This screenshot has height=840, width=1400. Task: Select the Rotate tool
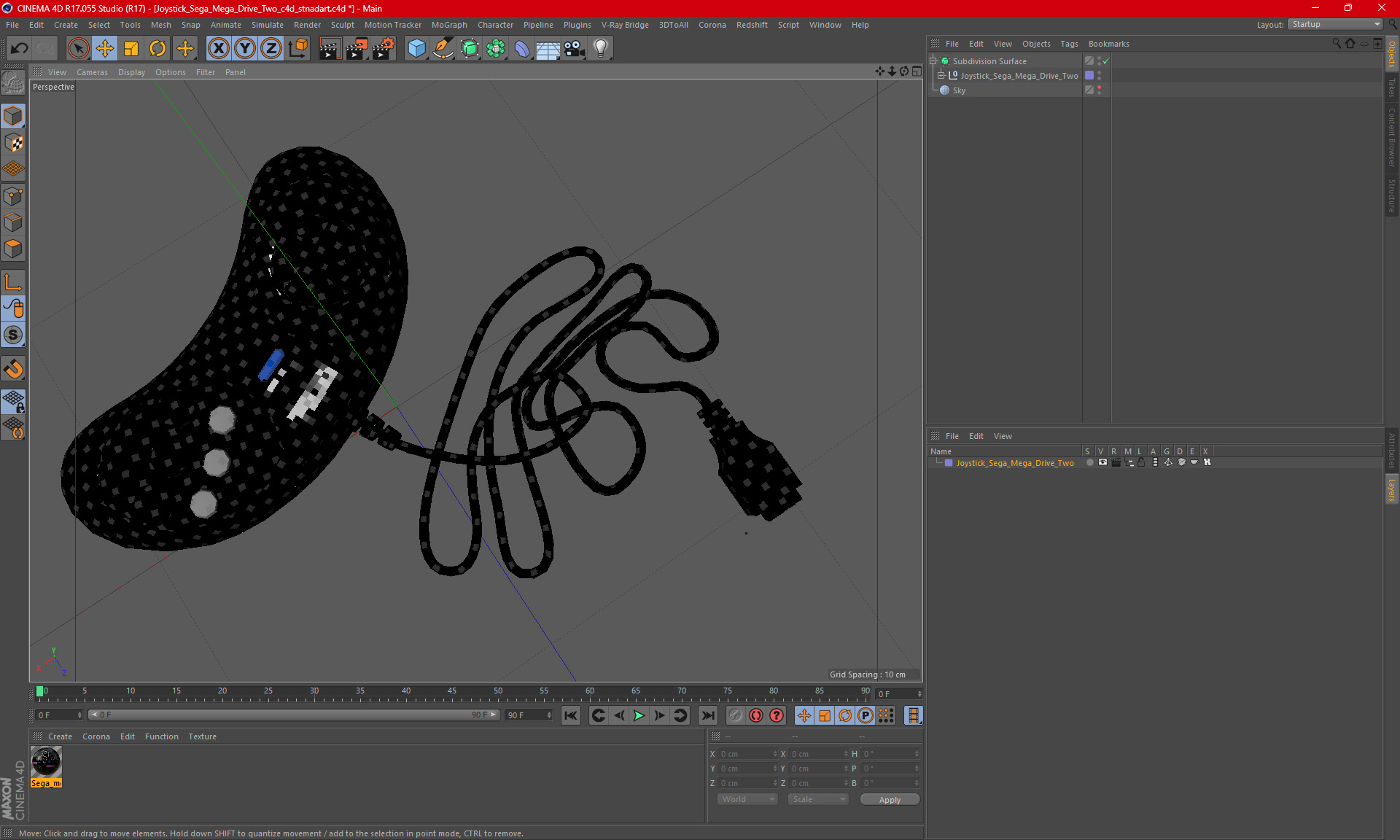pyautogui.click(x=157, y=49)
